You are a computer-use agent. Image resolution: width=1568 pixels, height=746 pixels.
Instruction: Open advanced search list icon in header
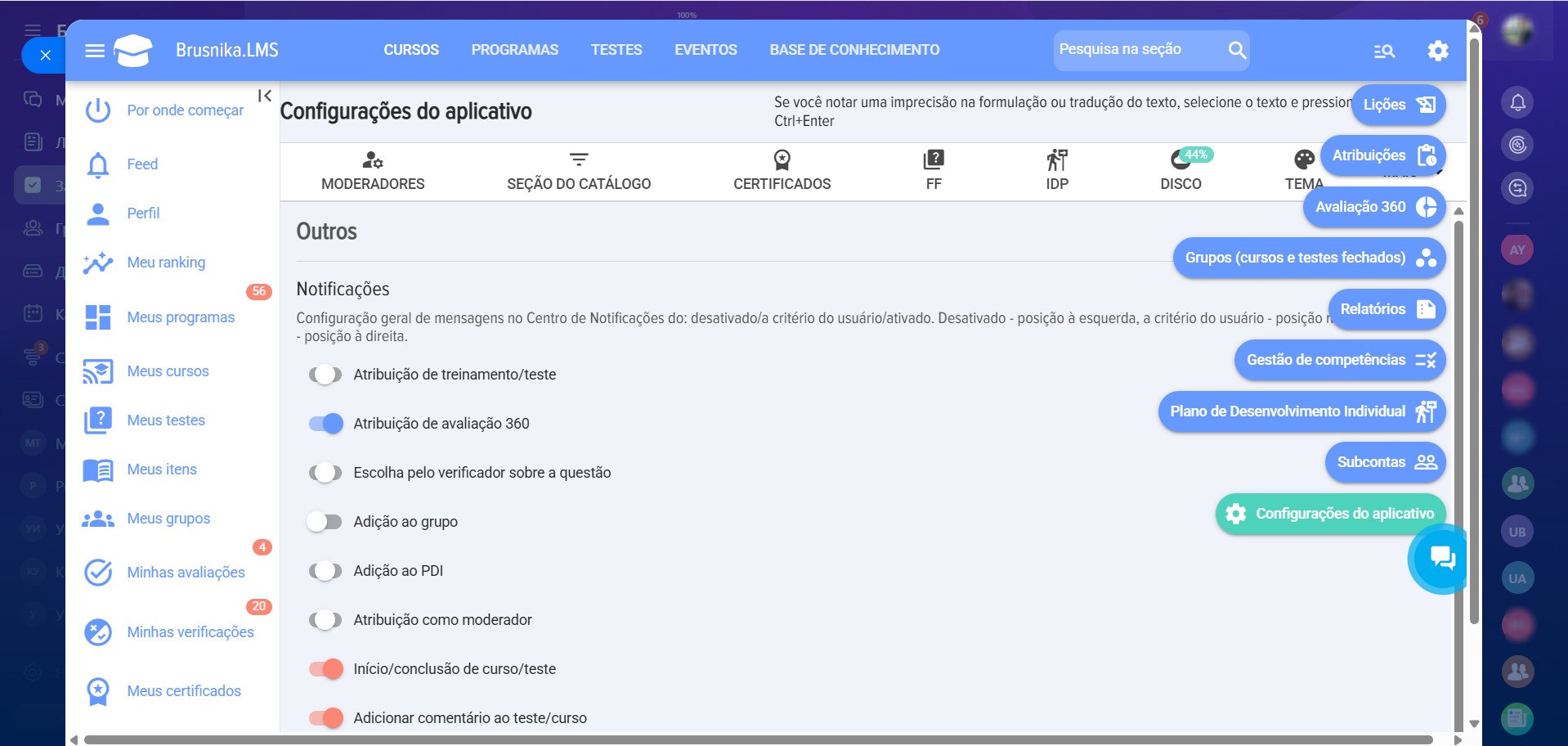pos(1383,51)
